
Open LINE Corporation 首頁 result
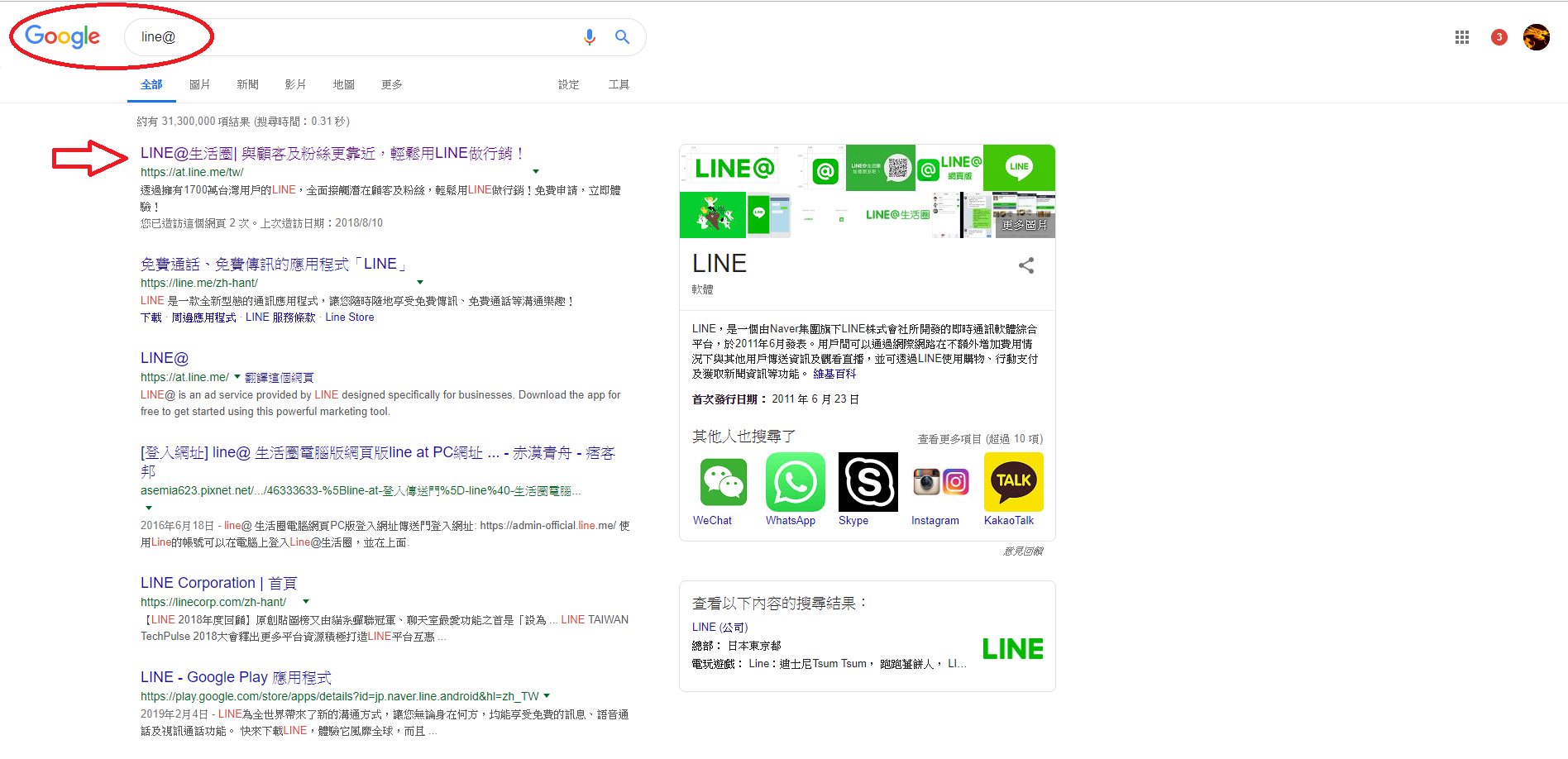click(218, 583)
